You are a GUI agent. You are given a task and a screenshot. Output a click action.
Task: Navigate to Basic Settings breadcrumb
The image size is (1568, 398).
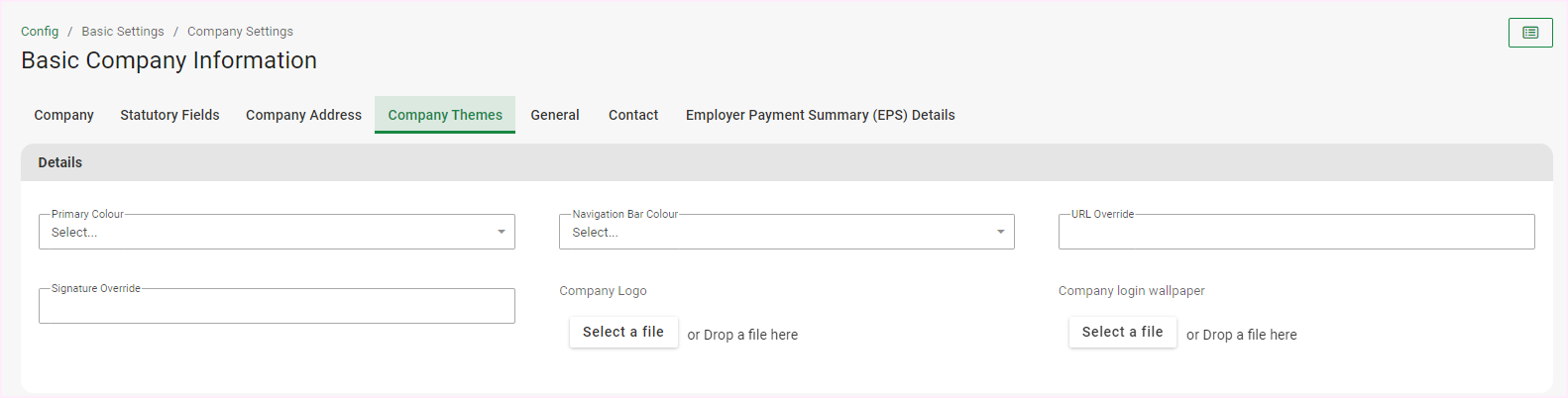click(123, 32)
